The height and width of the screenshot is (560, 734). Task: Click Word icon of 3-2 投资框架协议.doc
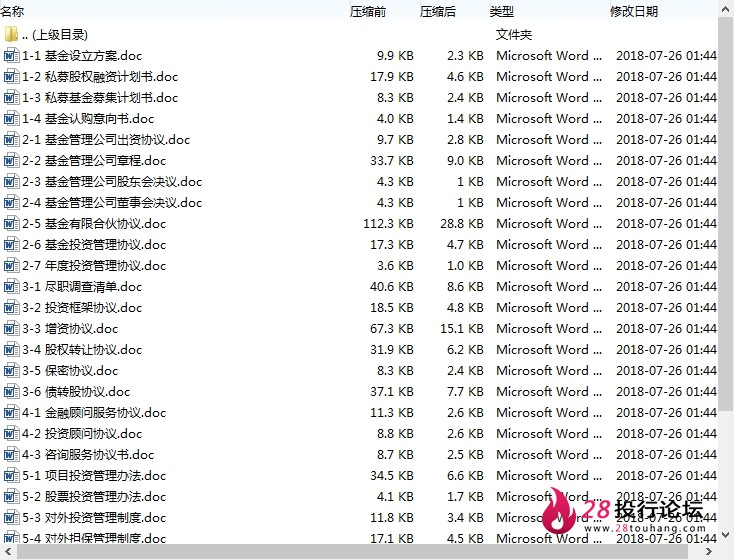click(11, 308)
